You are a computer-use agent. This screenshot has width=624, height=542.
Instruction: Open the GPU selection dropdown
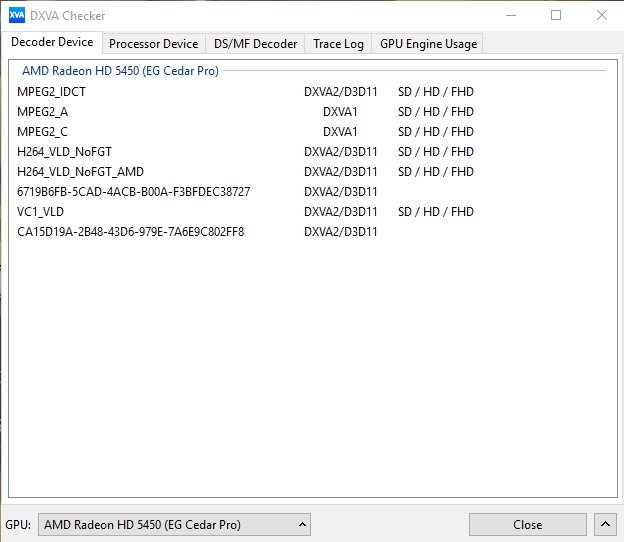(x=174, y=524)
